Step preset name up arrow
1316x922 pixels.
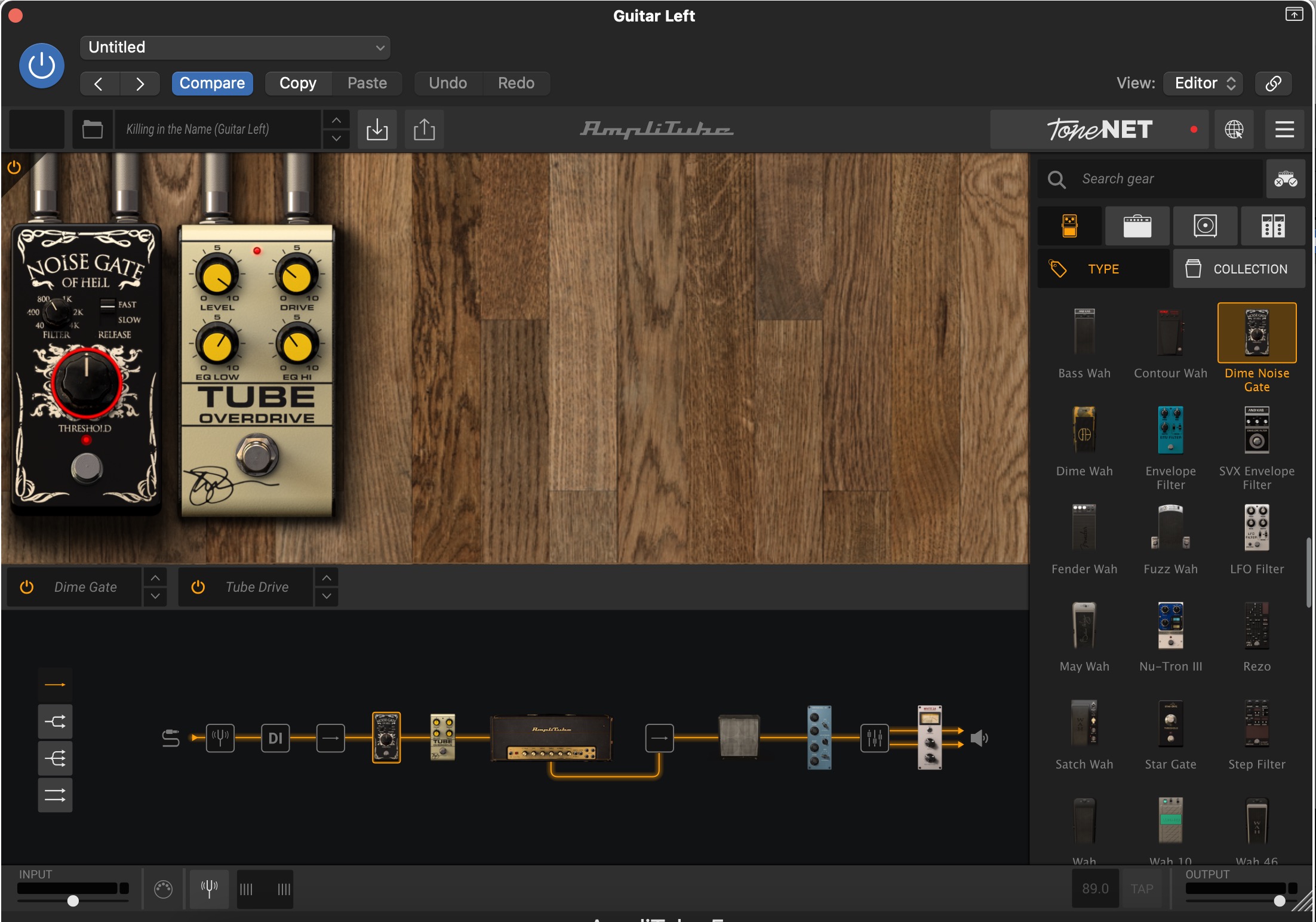337,120
